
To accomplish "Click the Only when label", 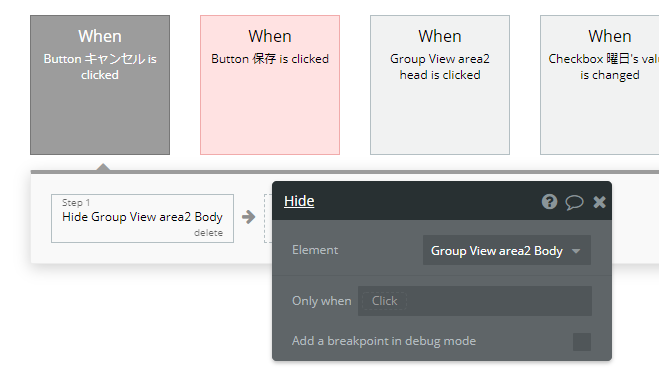I will [322, 301].
